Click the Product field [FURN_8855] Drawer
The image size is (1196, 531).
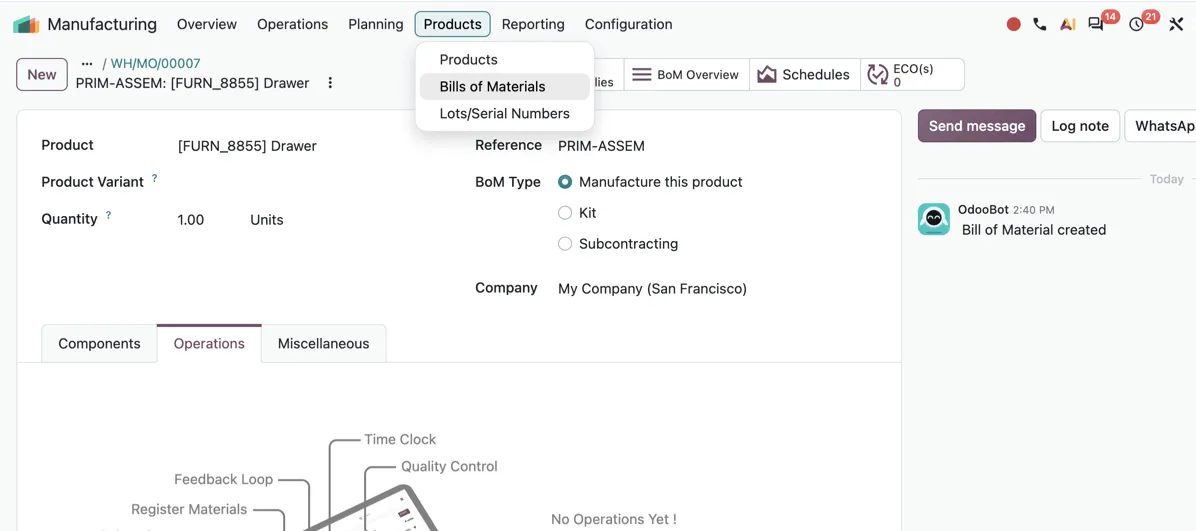point(247,146)
